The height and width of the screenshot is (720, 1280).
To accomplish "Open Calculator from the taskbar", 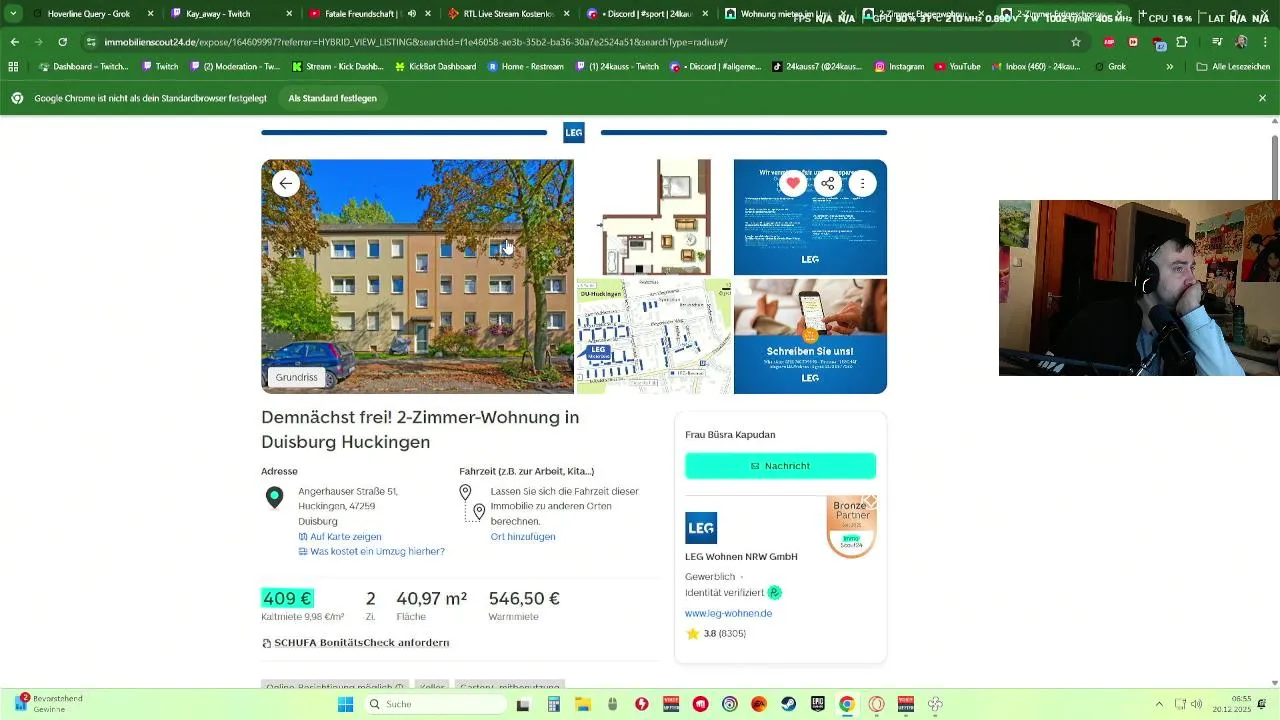I will 553,704.
